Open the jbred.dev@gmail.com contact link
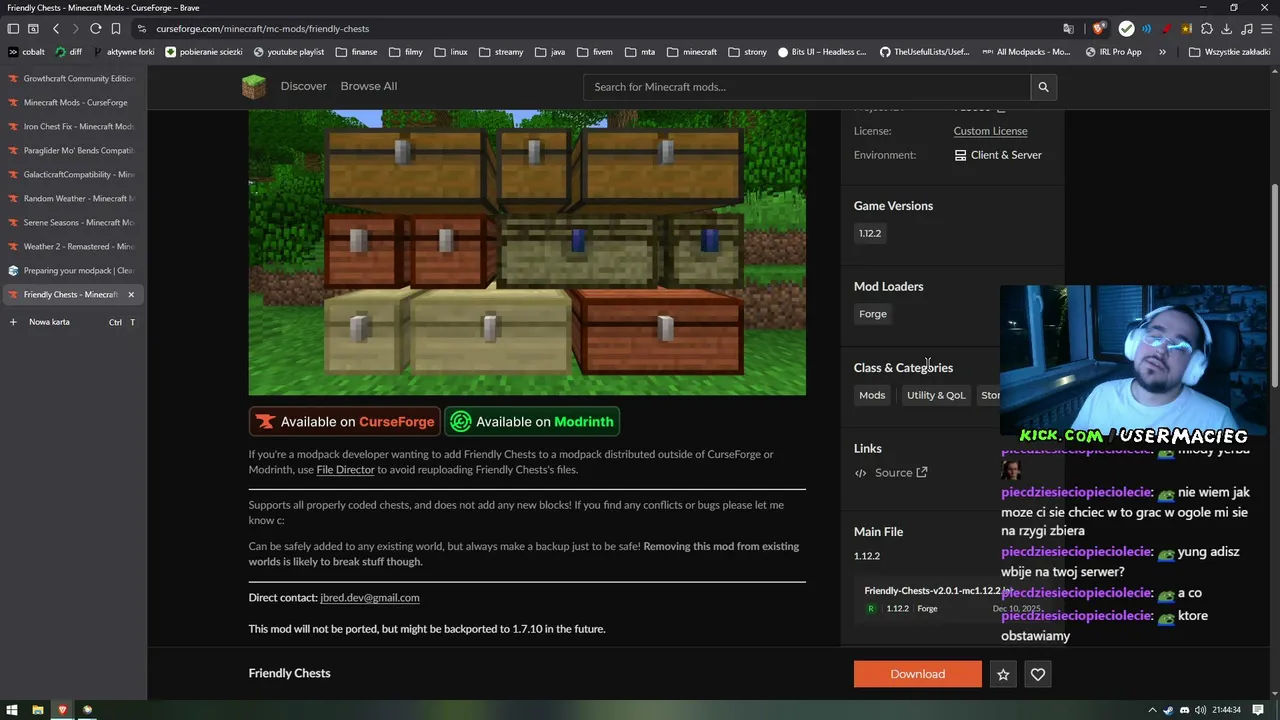This screenshot has width=1280, height=720. point(369,598)
